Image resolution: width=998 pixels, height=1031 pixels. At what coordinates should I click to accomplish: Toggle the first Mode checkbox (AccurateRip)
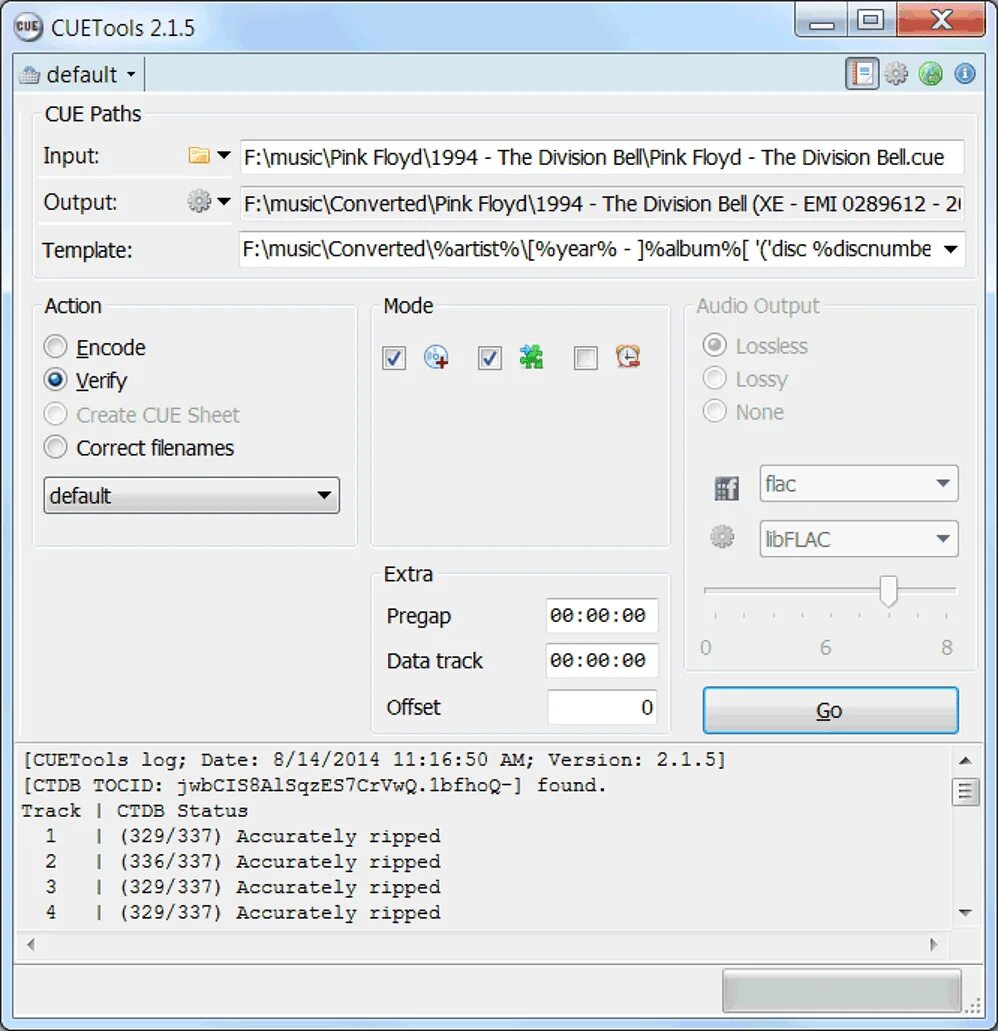[394, 358]
